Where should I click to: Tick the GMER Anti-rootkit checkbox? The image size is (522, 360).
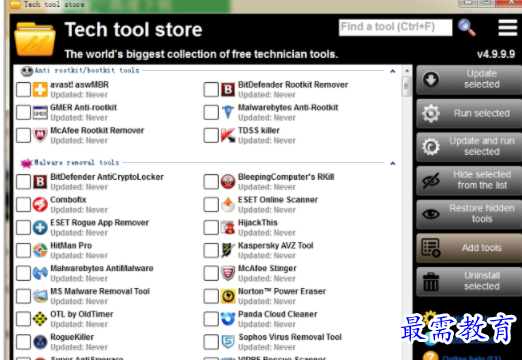[x=23, y=113]
